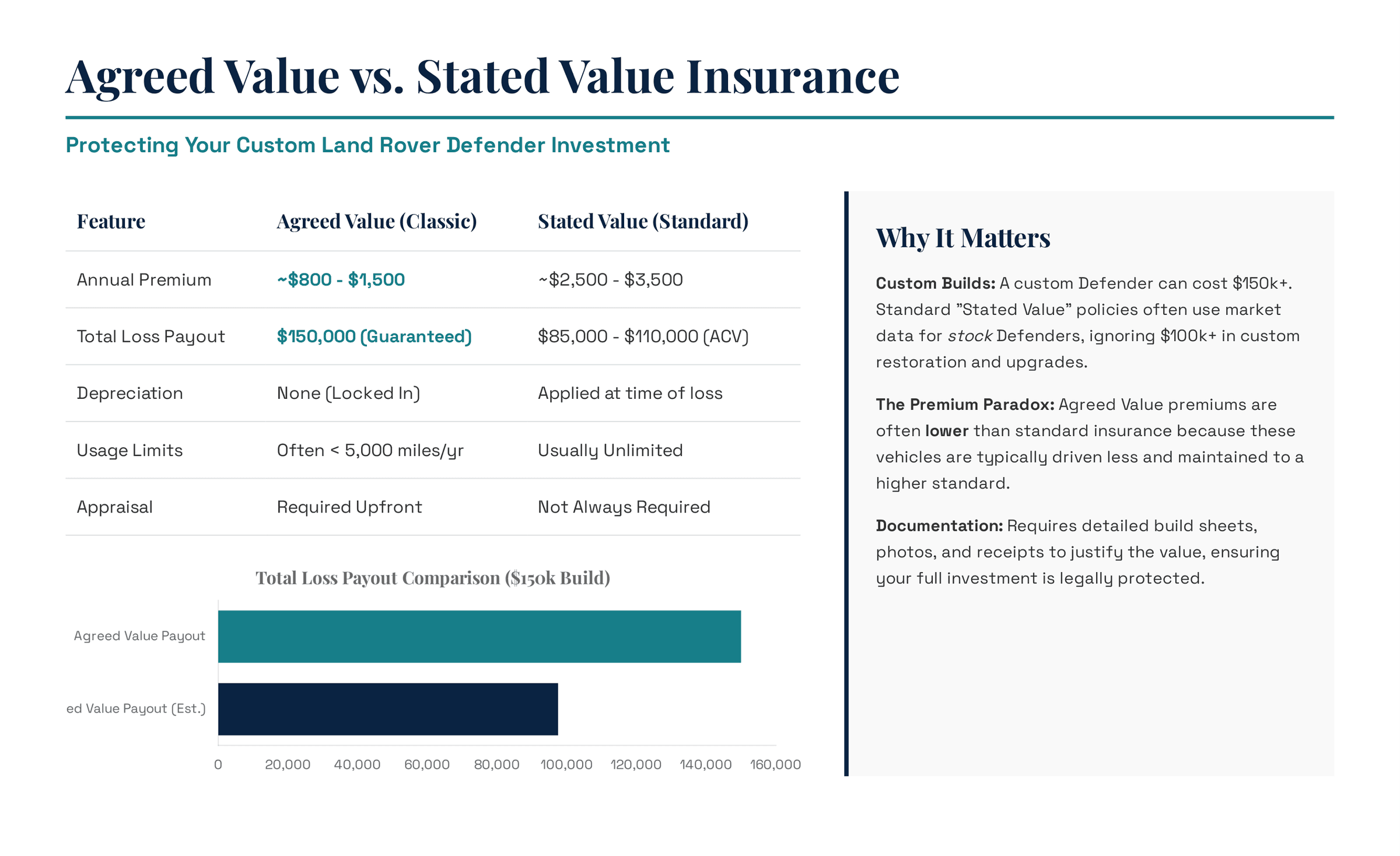Click the slide title 'Agreed Value vs. Stated Value Insurance'
The height and width of the screenshot is (856, 1400).
[482, 76]
